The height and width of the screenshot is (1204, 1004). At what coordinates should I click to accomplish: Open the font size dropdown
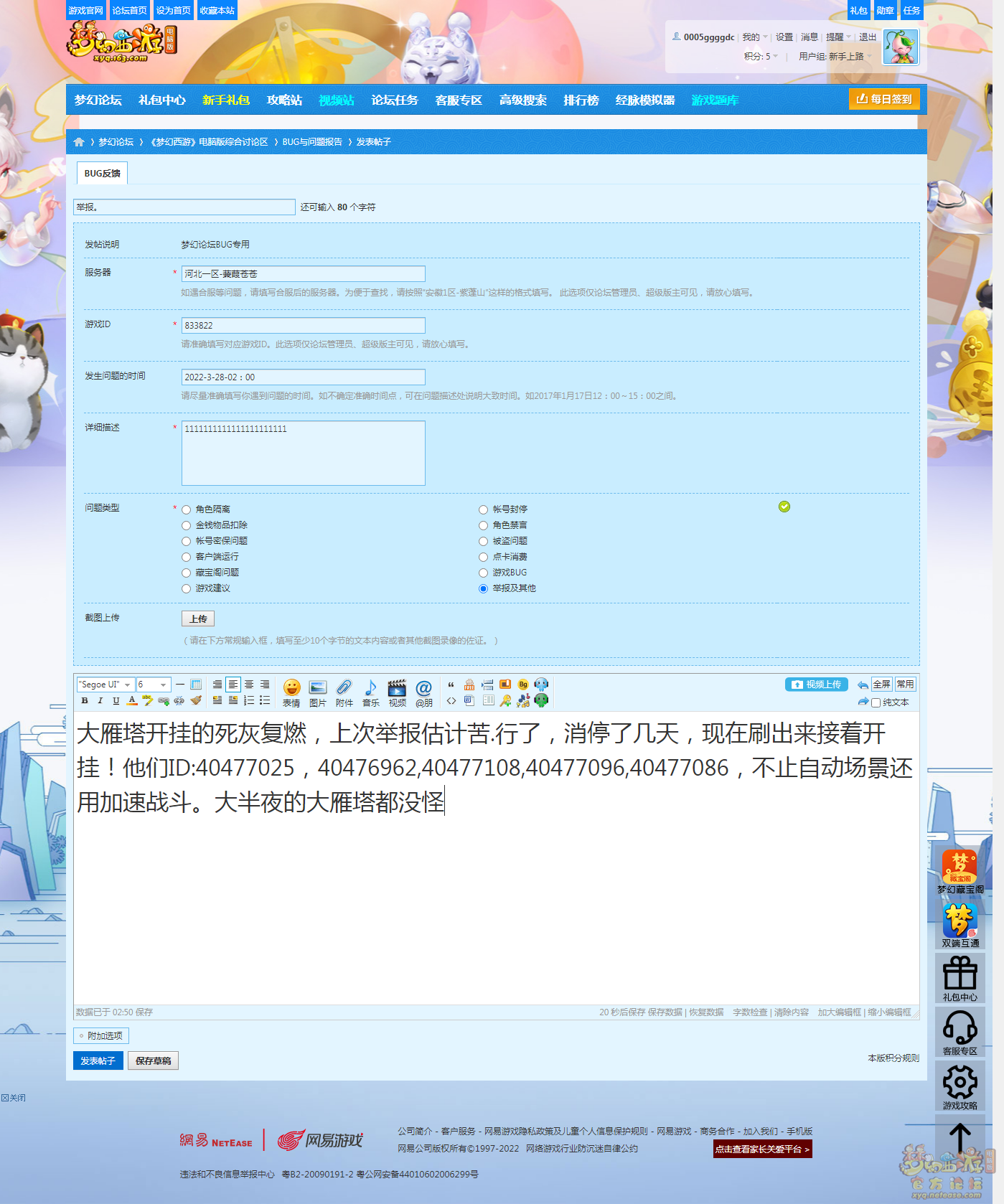point(154,685)
